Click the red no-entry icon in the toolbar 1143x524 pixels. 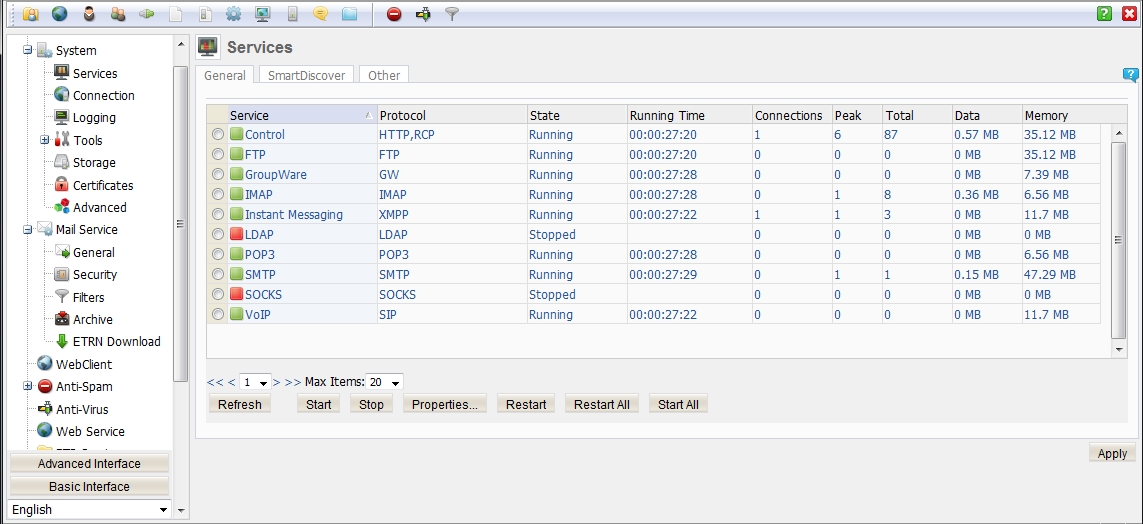click(x=394, y=14)
